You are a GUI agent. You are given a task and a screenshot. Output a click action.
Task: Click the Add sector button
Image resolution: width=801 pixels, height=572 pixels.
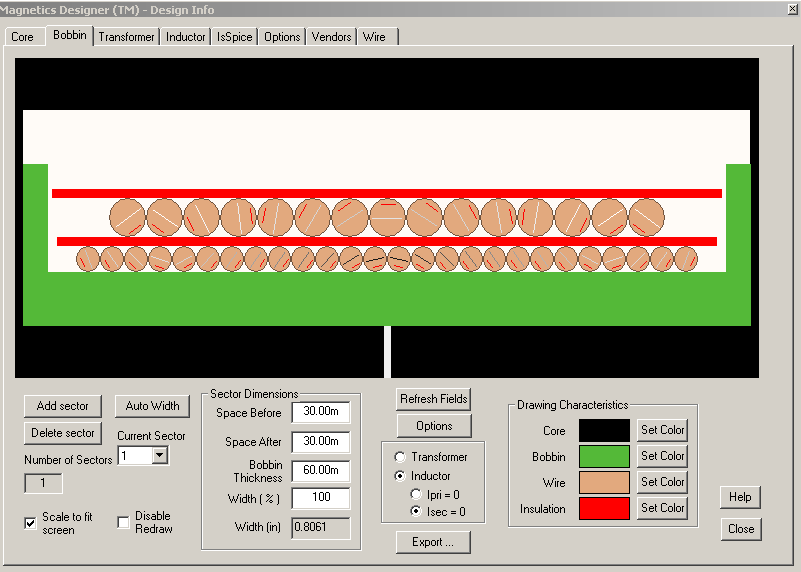coord(63,406)
